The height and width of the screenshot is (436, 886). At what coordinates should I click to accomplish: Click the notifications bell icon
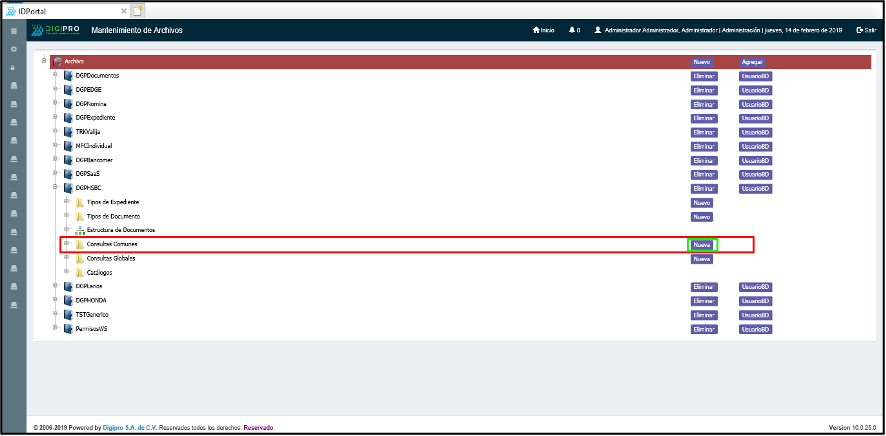pos(572,31)
